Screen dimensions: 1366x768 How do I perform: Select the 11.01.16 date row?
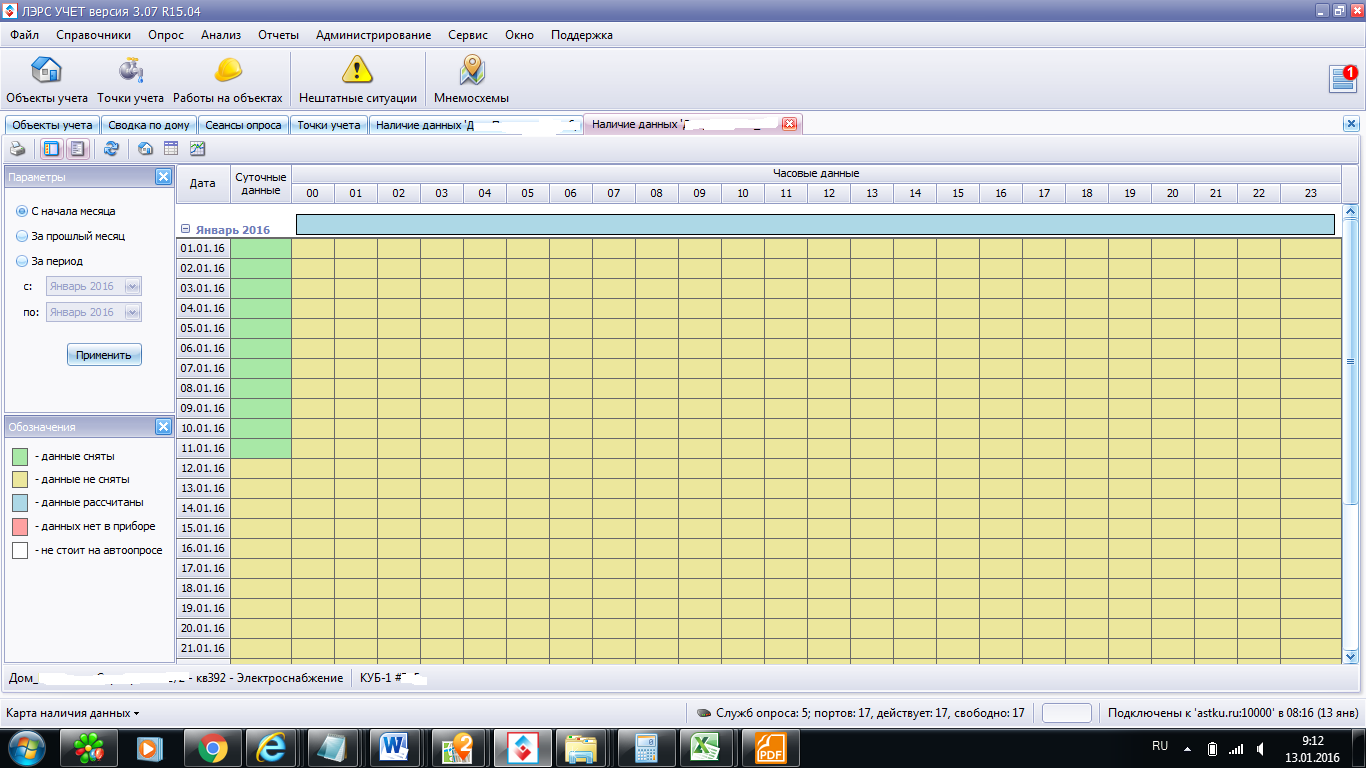pos(203,448)
